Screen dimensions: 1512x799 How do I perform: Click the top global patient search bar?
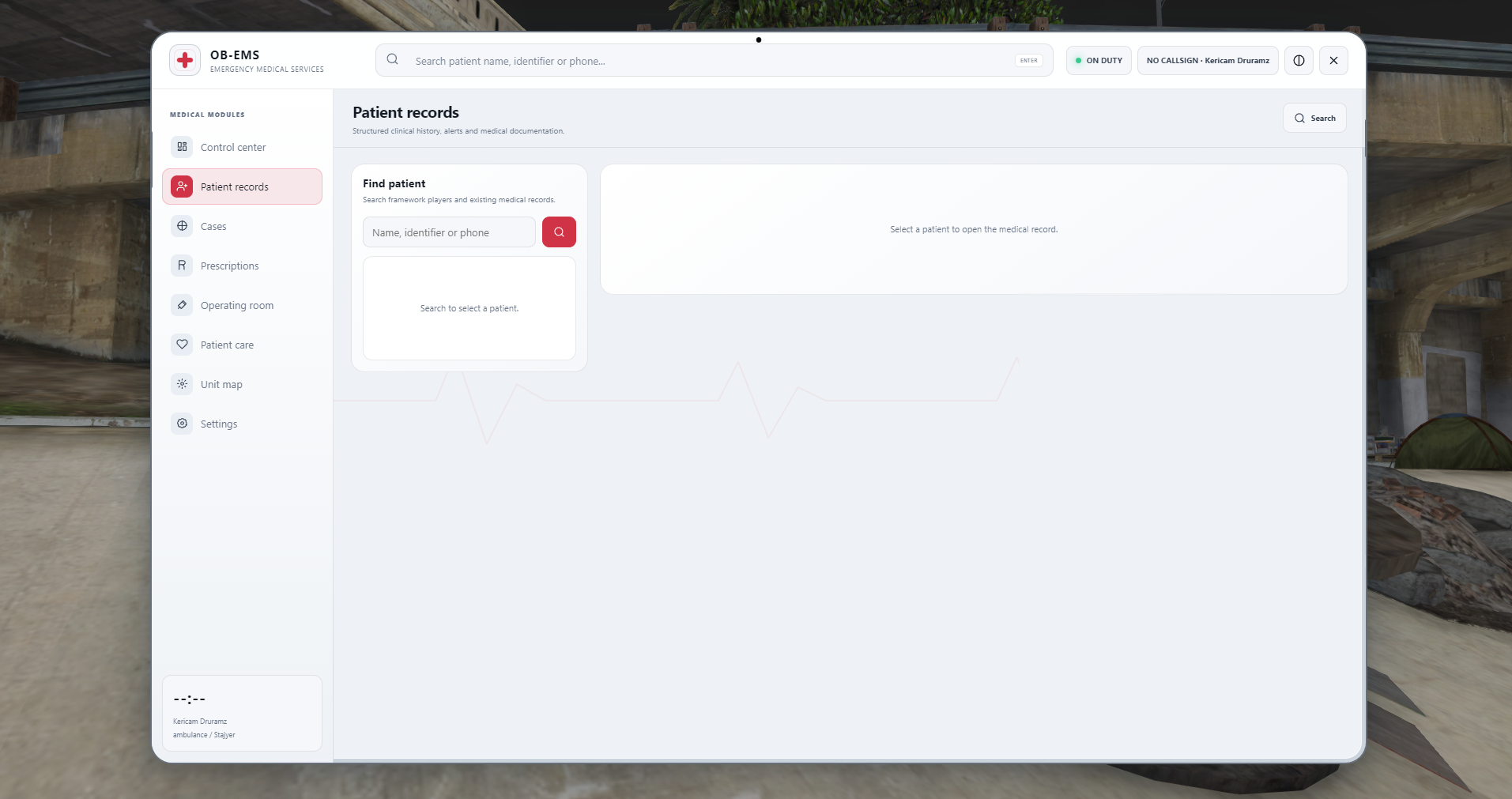point(714,60)
